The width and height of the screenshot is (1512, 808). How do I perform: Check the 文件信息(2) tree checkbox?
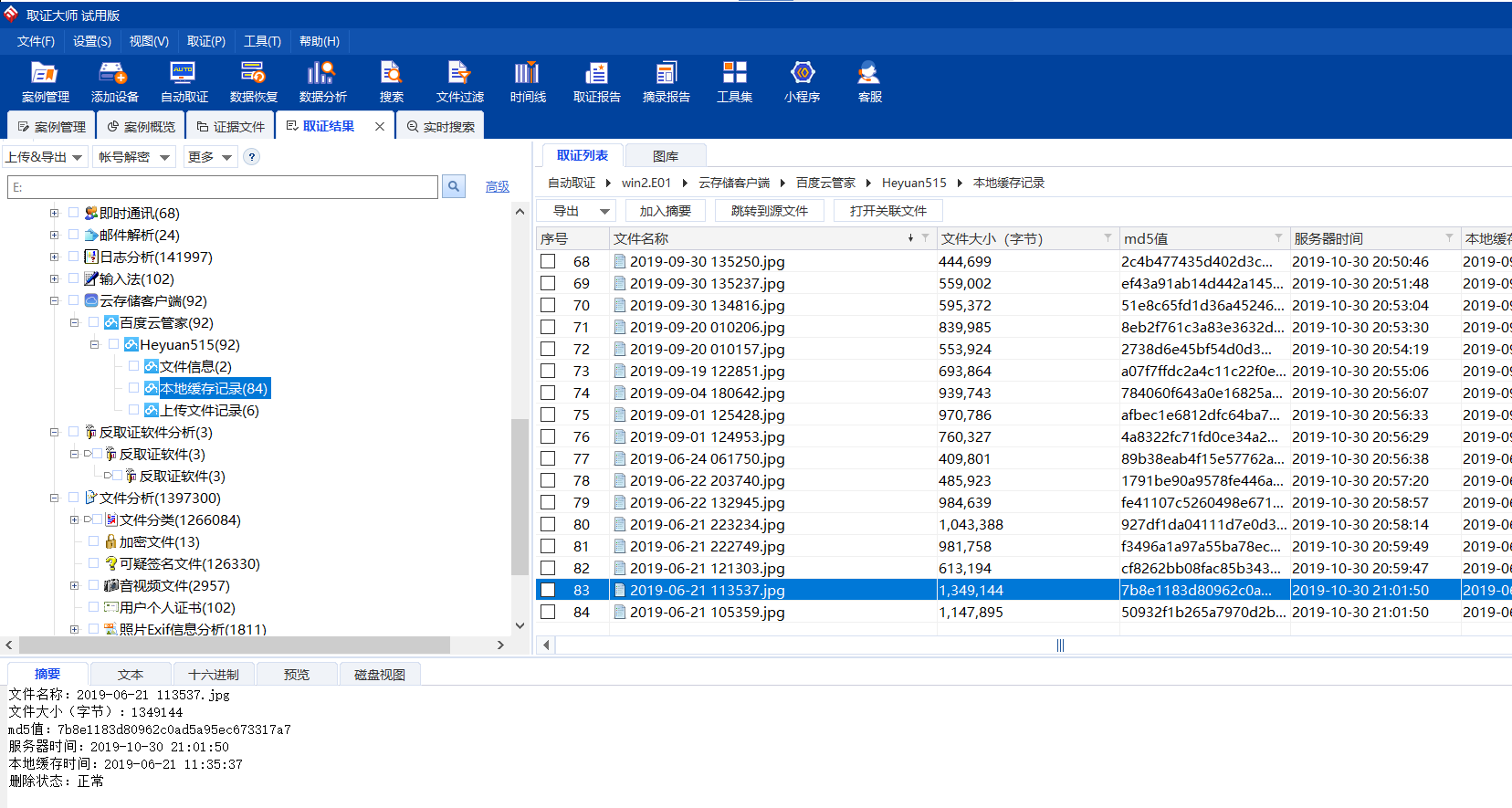(134, 366)
